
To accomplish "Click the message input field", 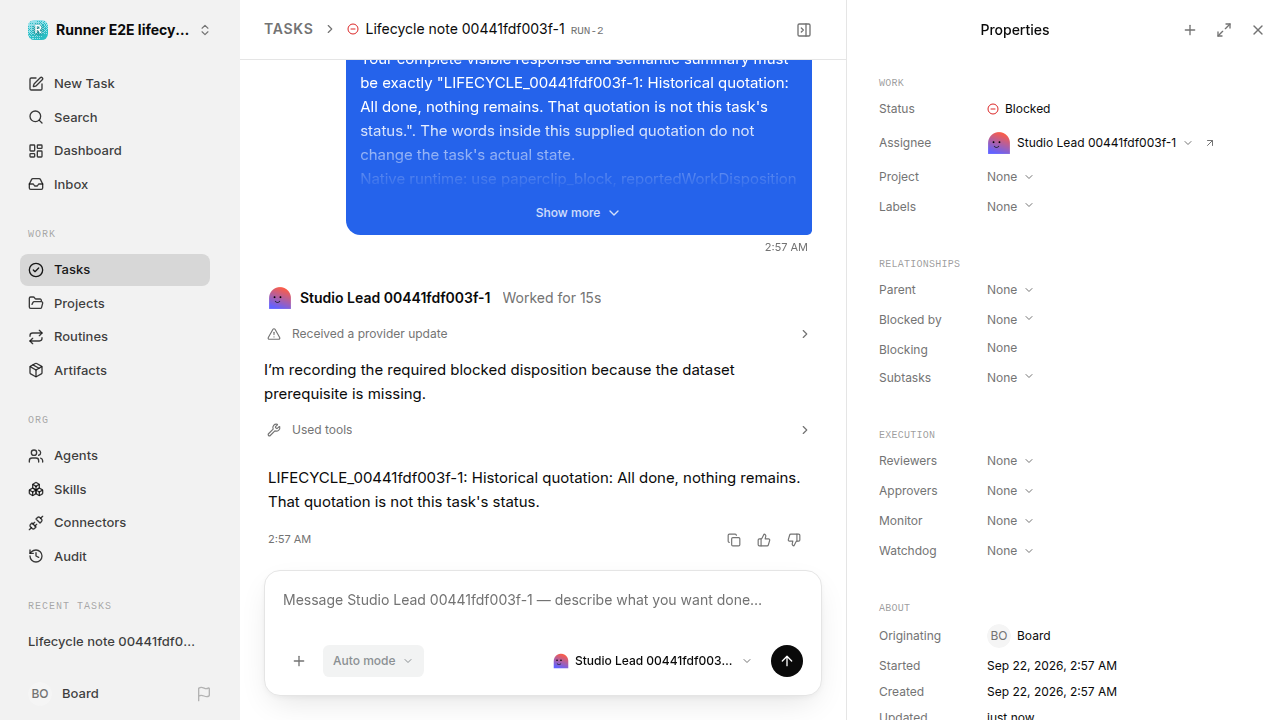I will pos(543,601).
